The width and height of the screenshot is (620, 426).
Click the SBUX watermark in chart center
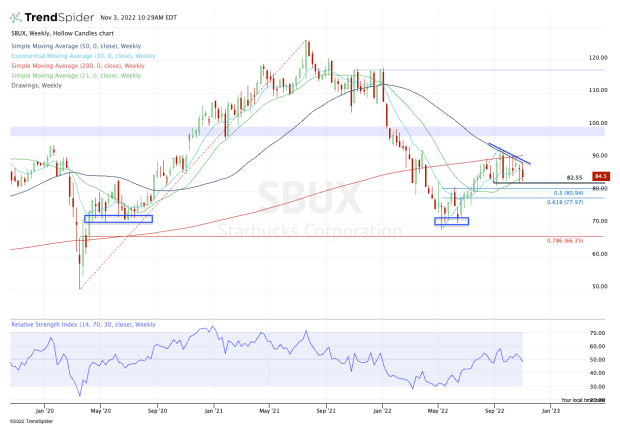pos(310,198)
